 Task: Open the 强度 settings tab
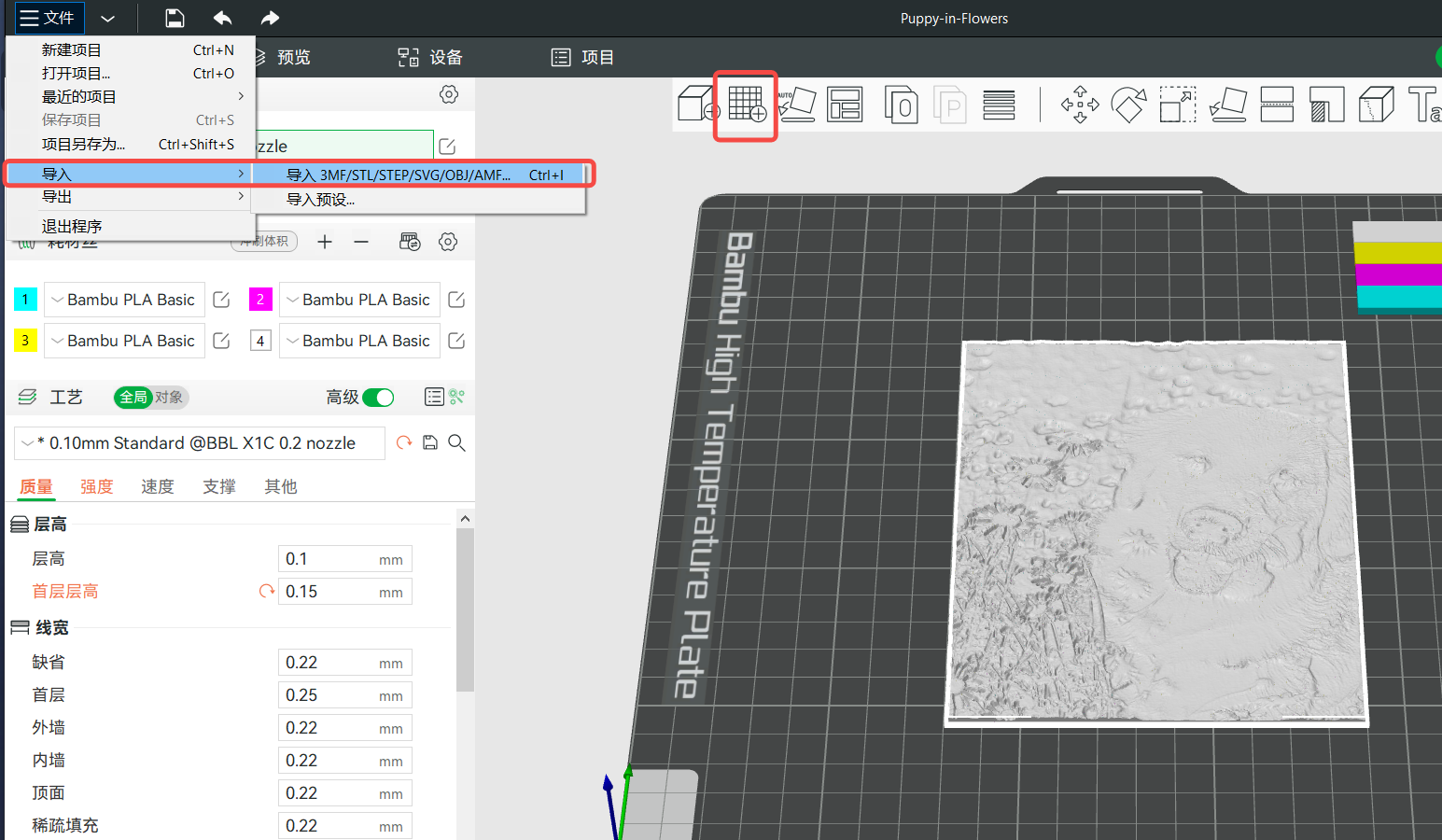tap(97, 486)
